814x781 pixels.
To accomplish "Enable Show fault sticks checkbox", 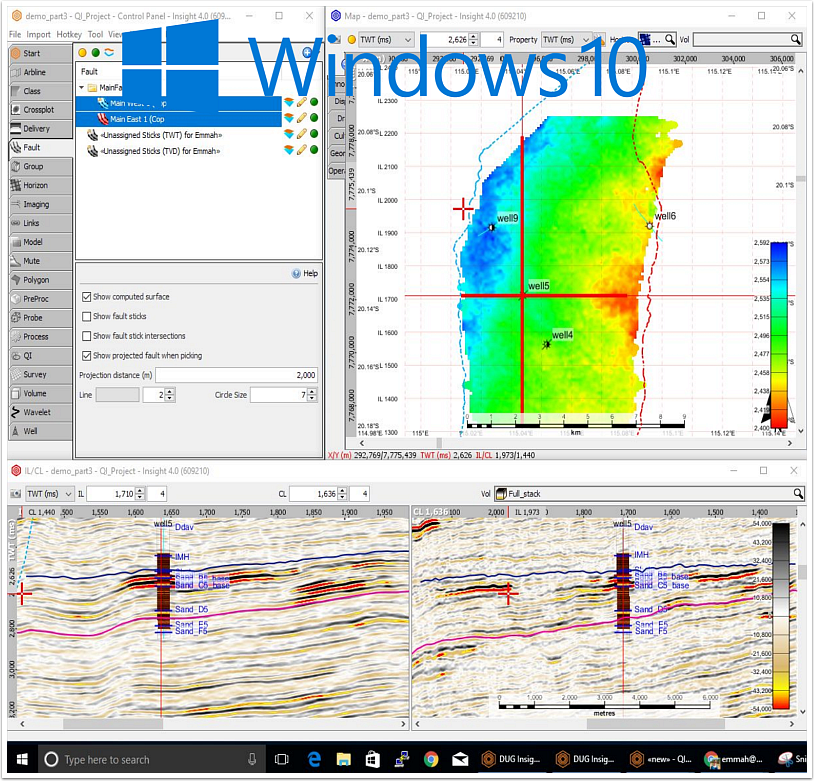I will [87, 316].
